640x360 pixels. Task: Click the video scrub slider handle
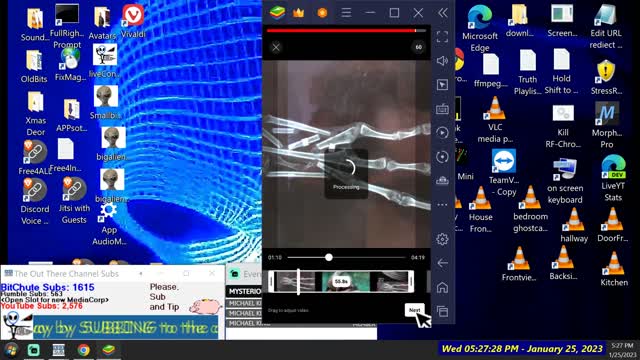pos(329,257)
